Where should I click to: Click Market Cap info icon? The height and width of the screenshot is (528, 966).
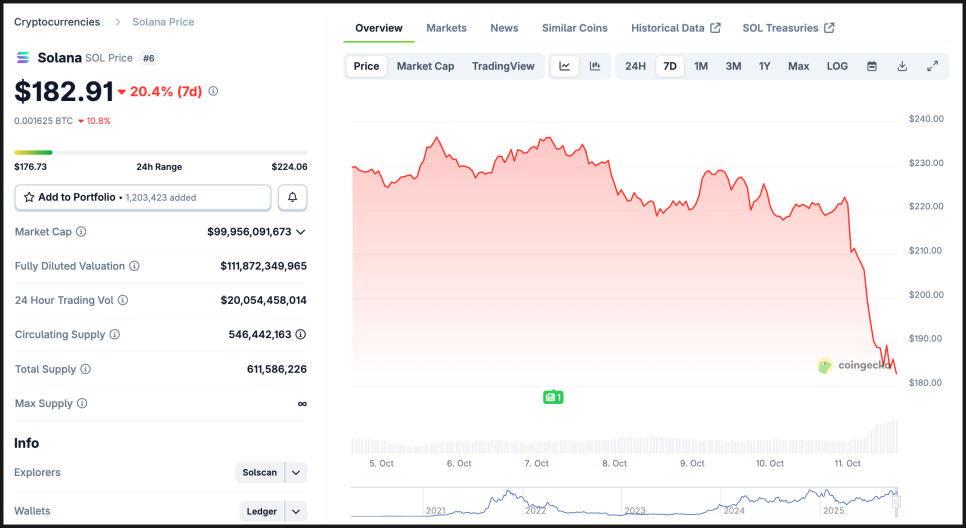pyautogui.click(x=81, y=232)
